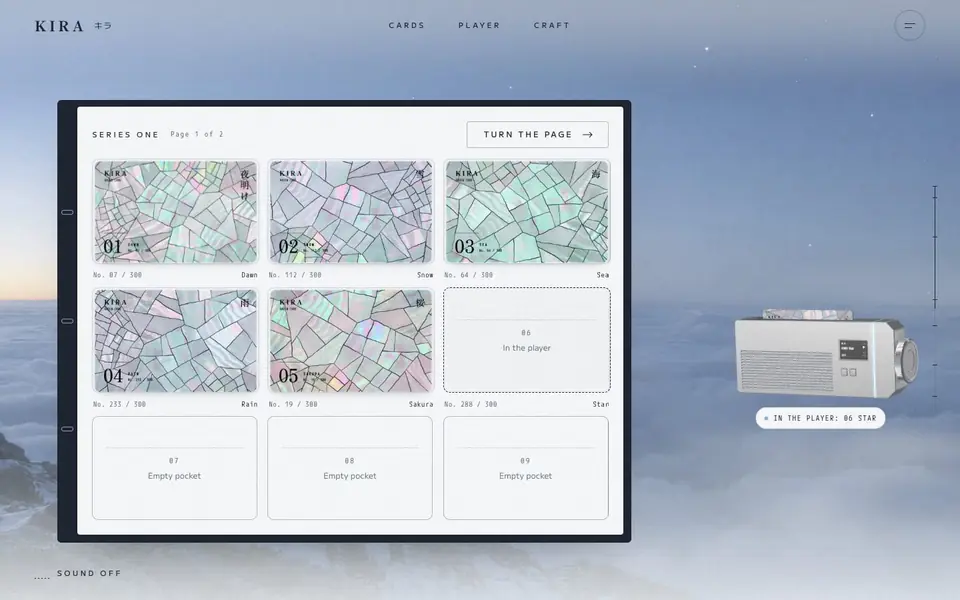Click the KIRA logo in the header
Viewport: 960px width, 600px height.
pos(73,26)
